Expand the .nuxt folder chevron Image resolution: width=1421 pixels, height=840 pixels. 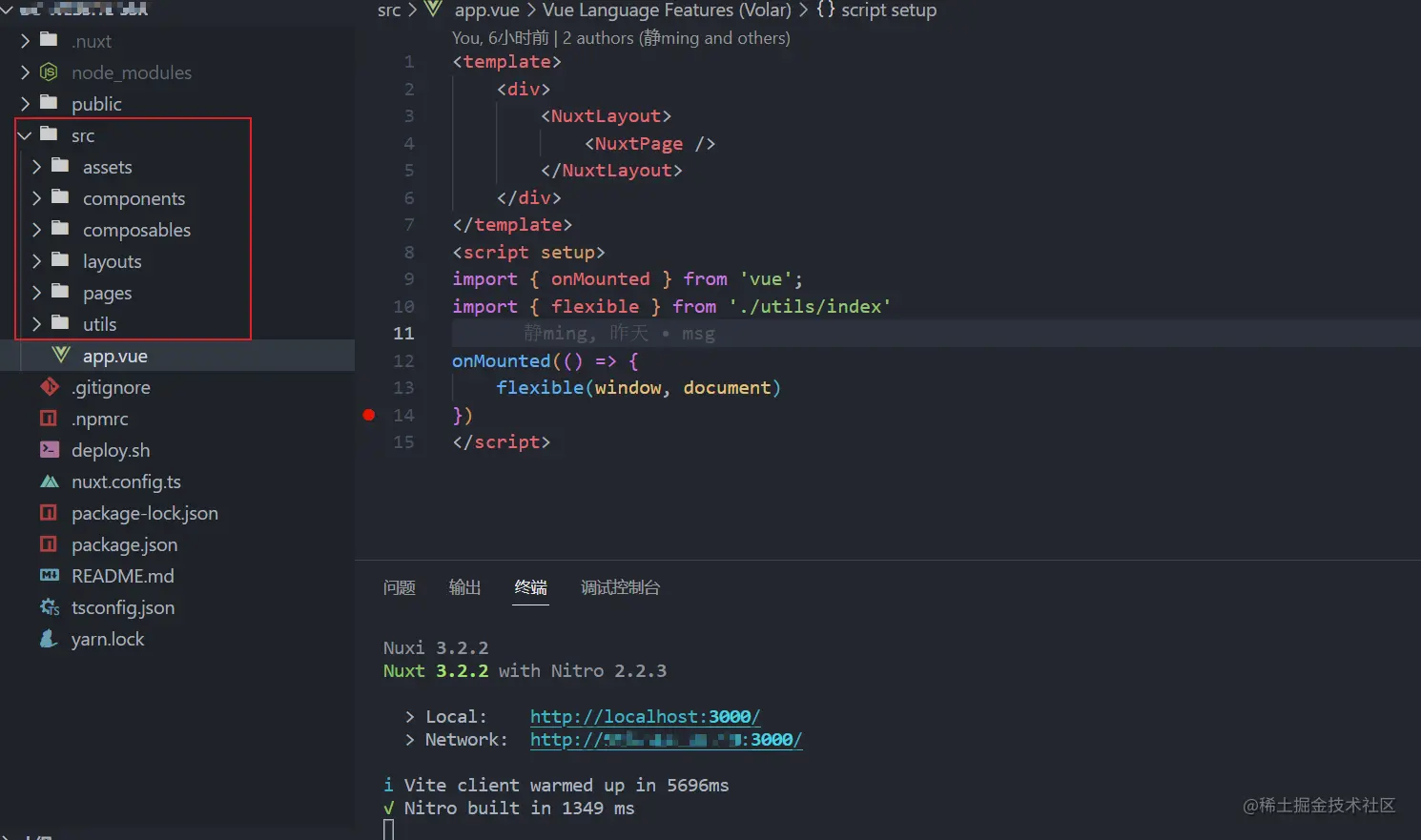click(26, 41)
